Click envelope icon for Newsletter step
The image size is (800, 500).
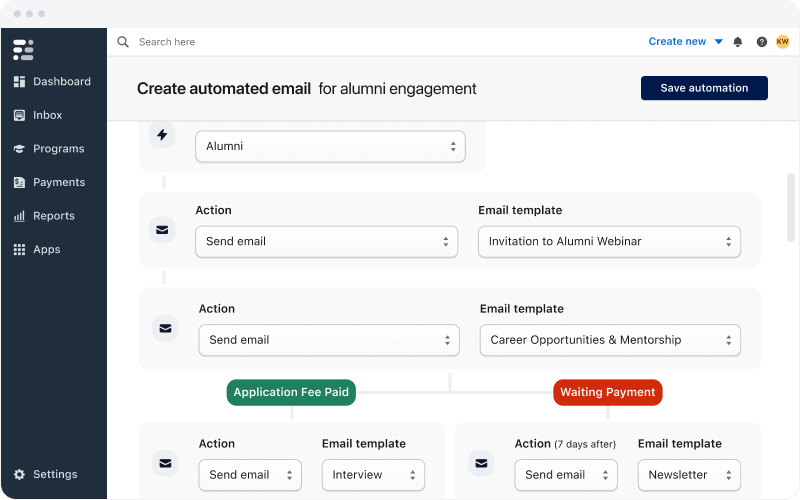481,463
